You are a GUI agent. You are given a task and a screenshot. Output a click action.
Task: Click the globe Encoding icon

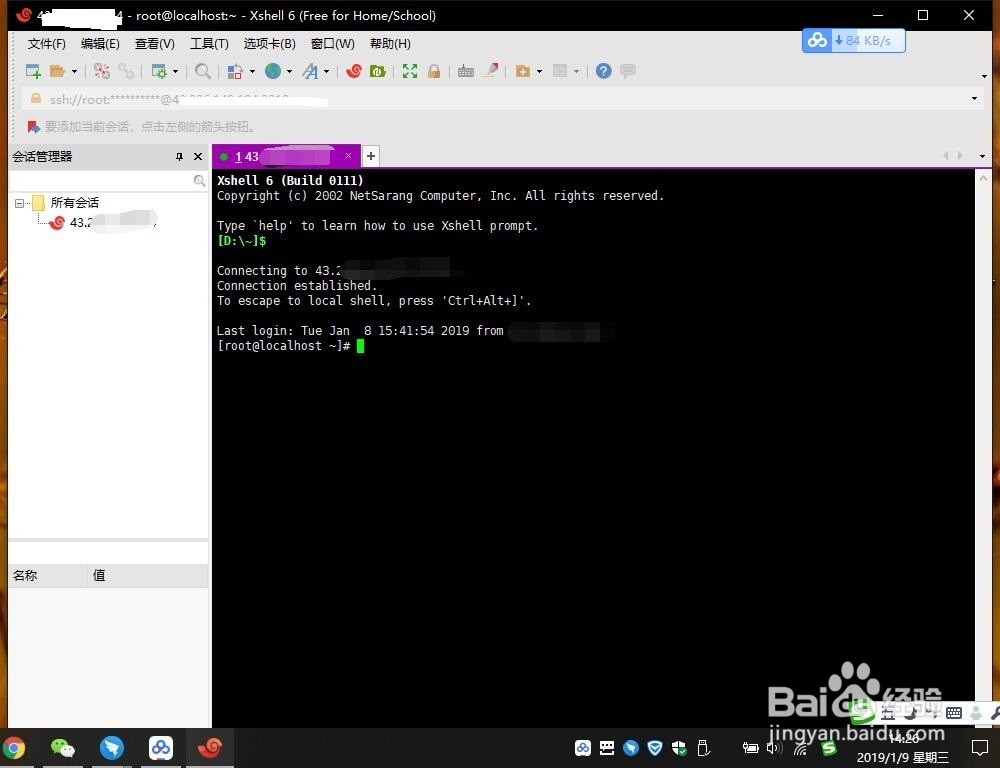click(273, 71)
